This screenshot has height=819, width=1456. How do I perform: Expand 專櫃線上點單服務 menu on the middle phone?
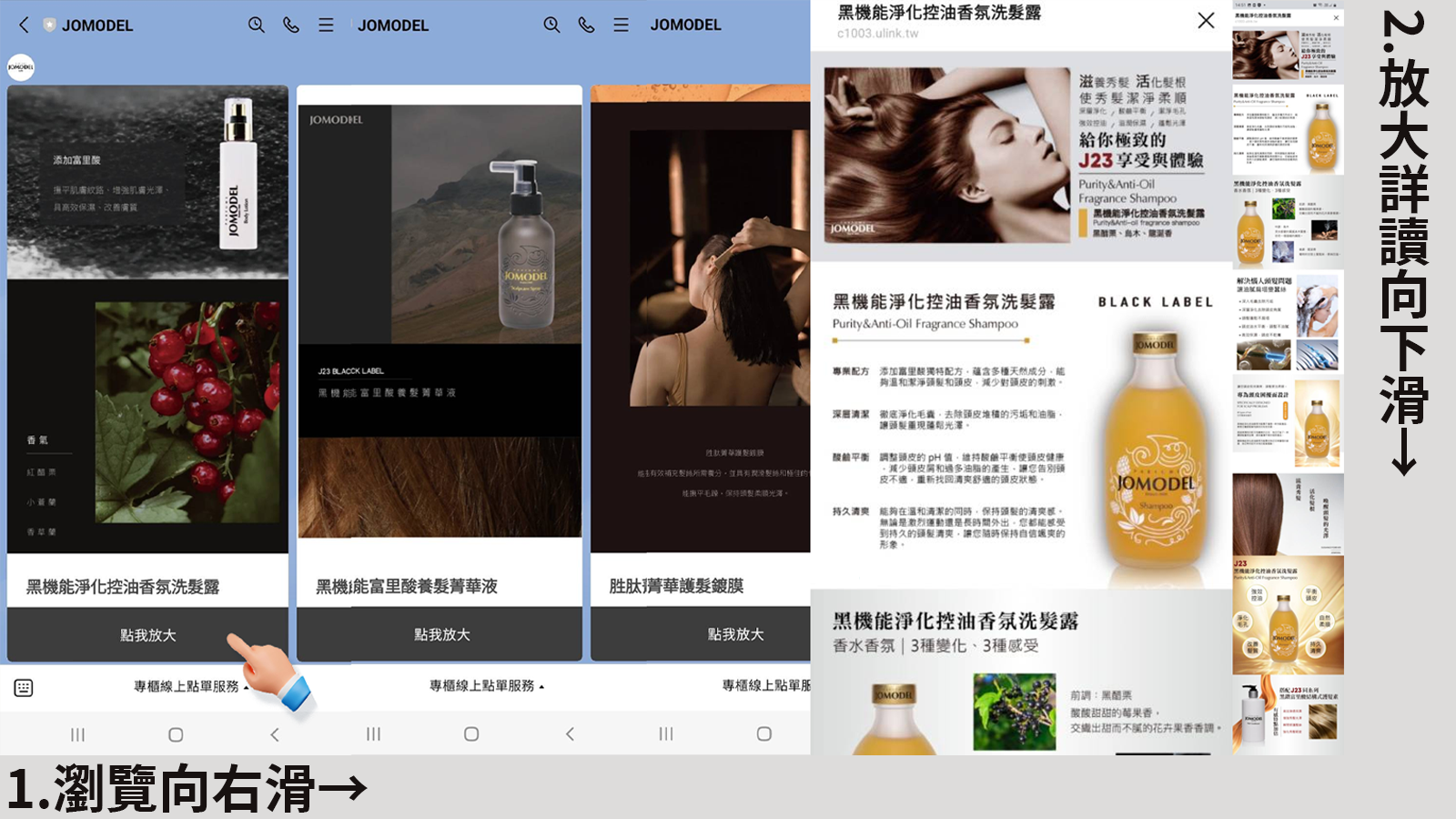click(487, 686)
